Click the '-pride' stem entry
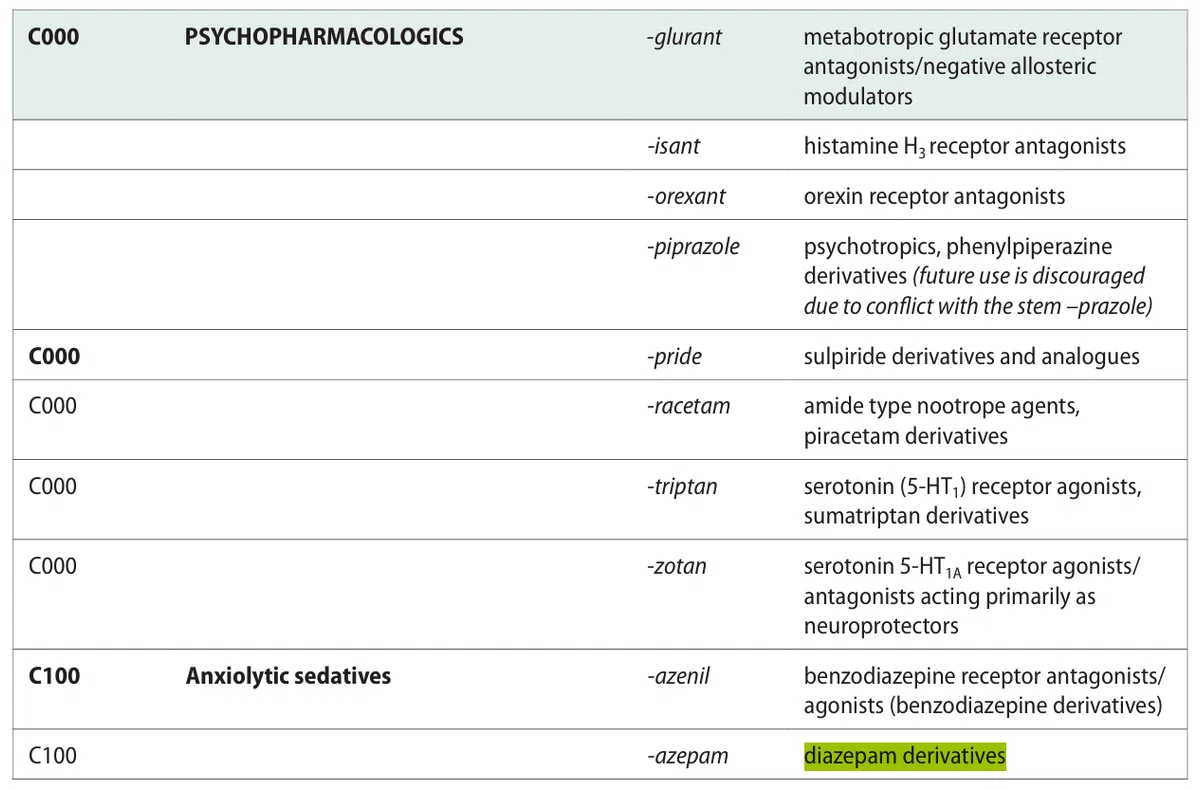The height and width of the screenshot is (789, 1200). 674,357
